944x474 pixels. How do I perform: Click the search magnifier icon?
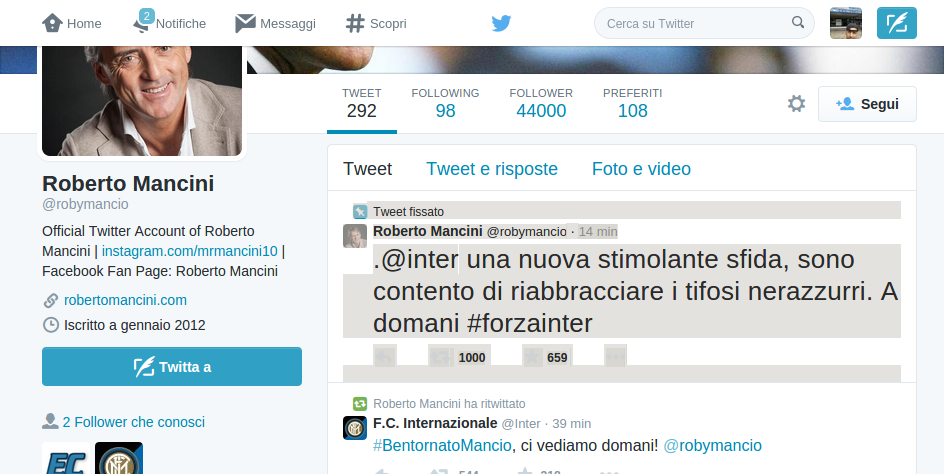tap(797, 22)
